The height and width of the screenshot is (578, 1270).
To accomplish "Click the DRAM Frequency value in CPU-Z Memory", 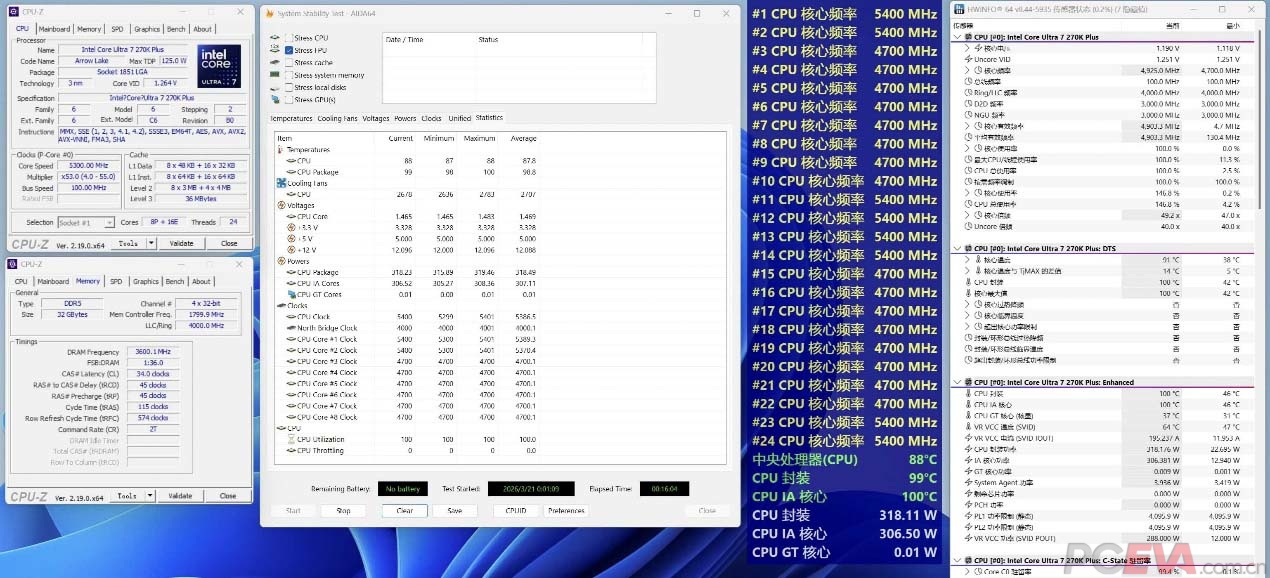I will [151, 352].
